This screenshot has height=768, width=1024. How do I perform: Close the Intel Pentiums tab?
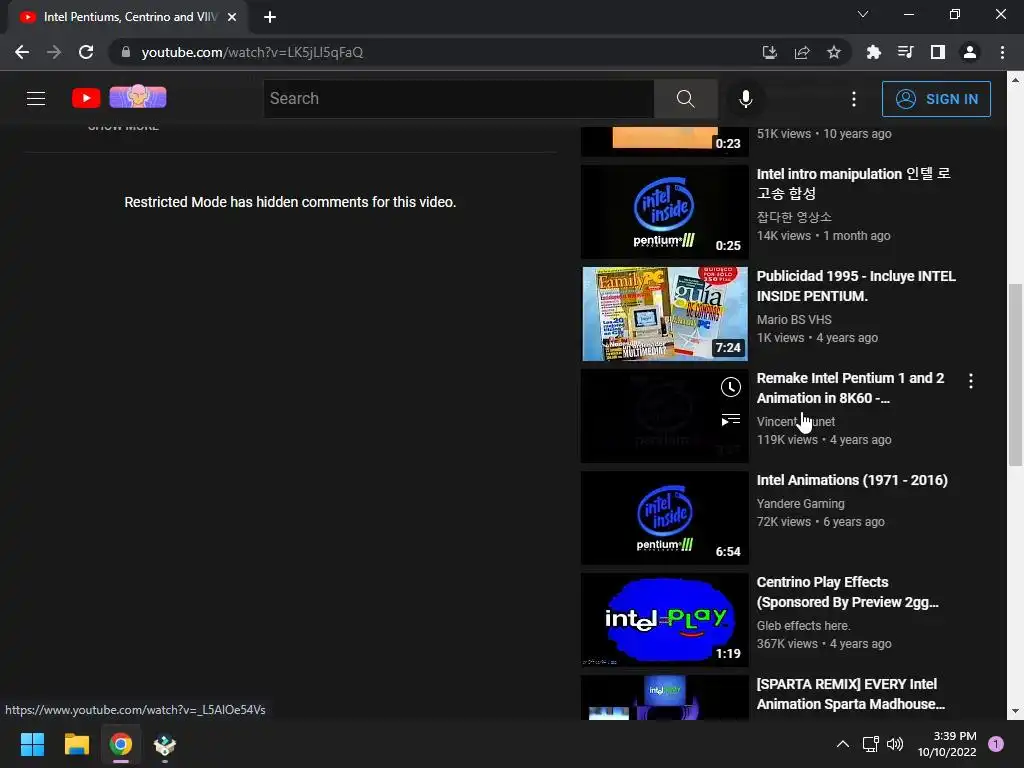(232, 17)
